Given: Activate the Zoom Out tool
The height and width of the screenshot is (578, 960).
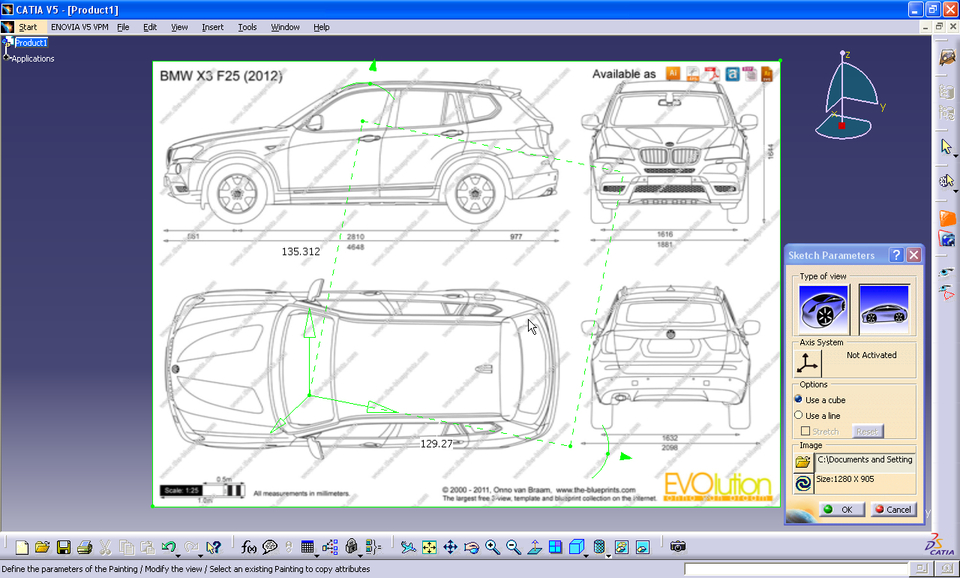Looking at the screenshot, I should coord(512,547).
